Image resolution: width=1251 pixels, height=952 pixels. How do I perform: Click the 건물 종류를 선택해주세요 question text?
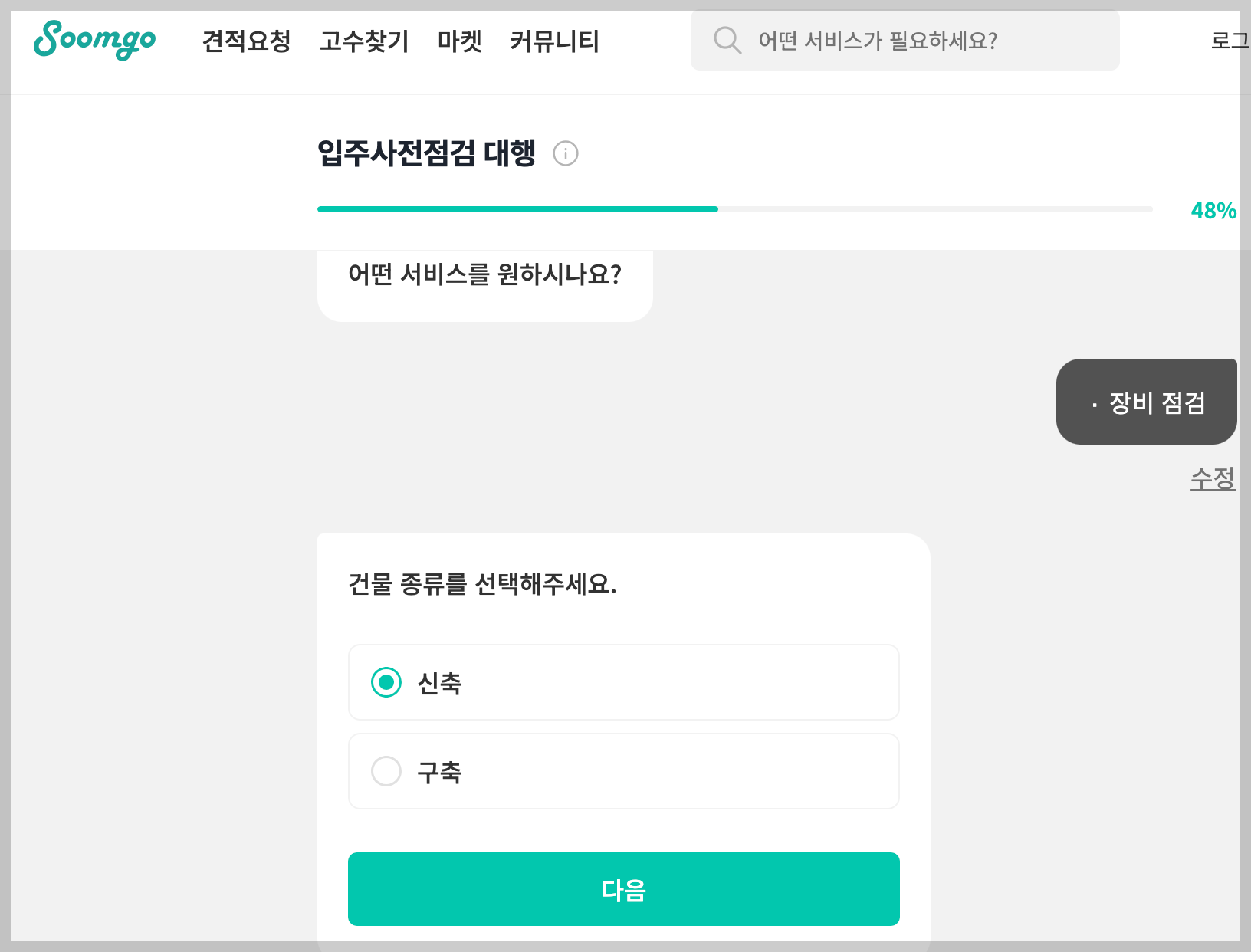point(482,586)
